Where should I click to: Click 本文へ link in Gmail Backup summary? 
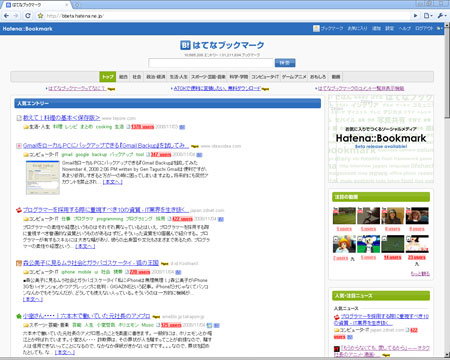[113, 182]
